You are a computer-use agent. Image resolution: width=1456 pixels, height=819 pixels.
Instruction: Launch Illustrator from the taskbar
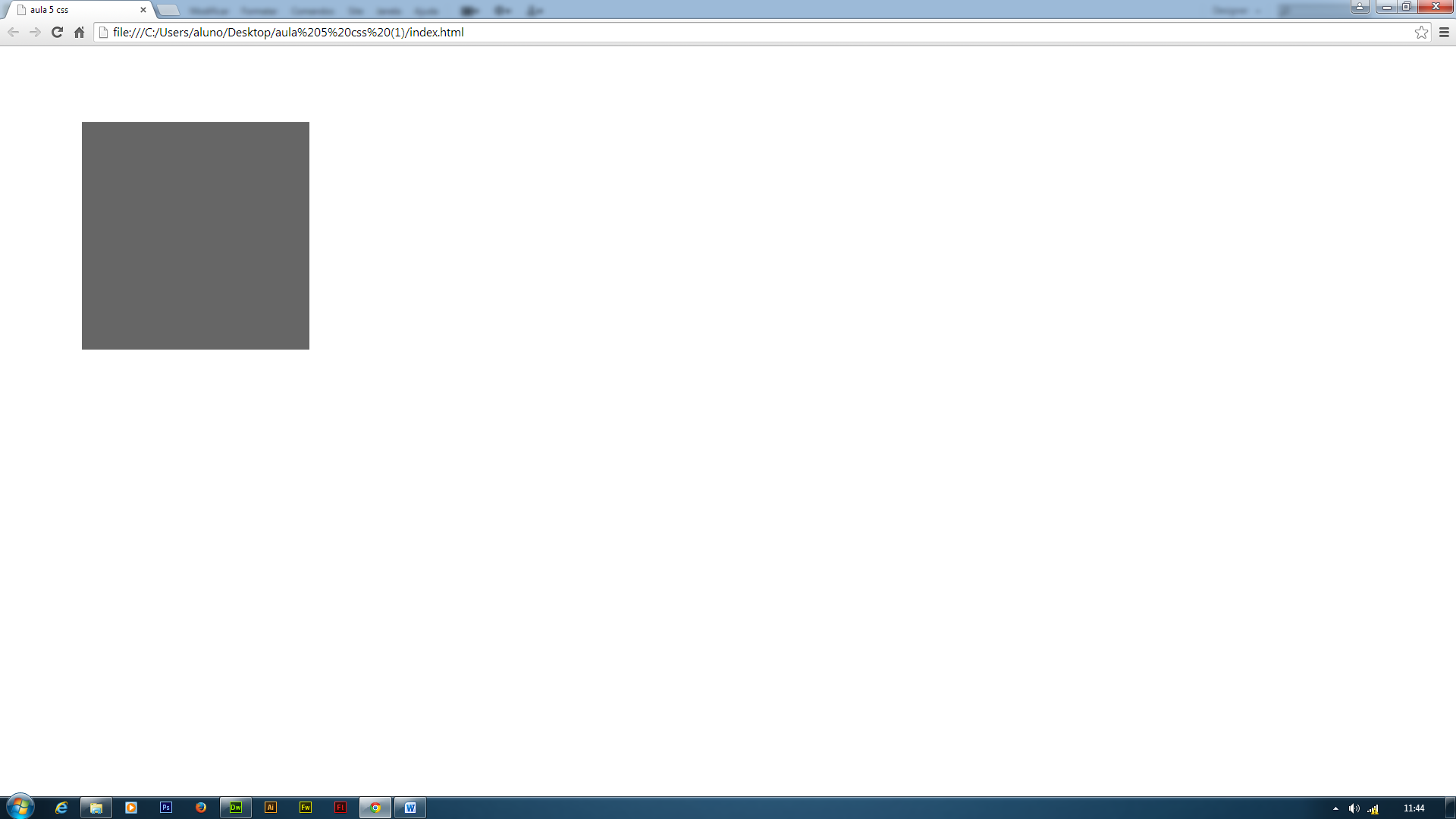(x=271, y=808)
